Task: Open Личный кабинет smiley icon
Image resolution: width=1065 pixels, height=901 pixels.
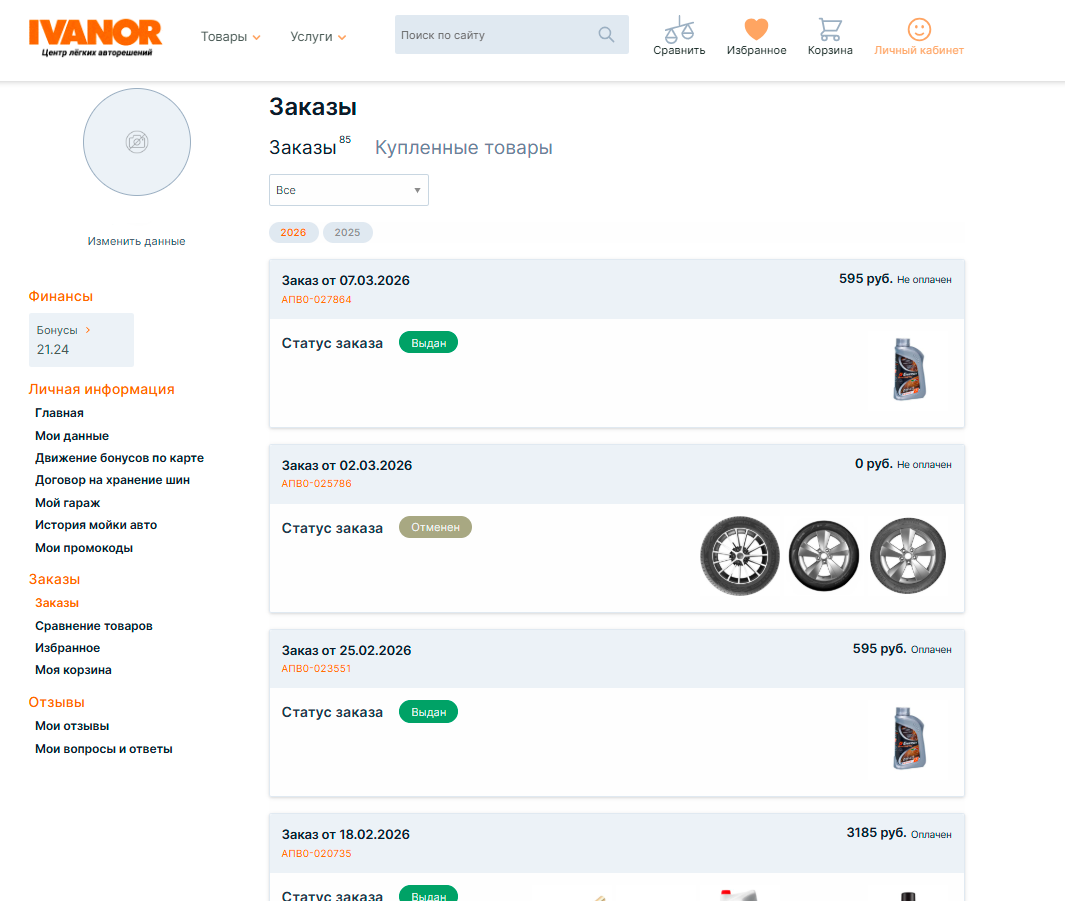Action: point(918,29)
